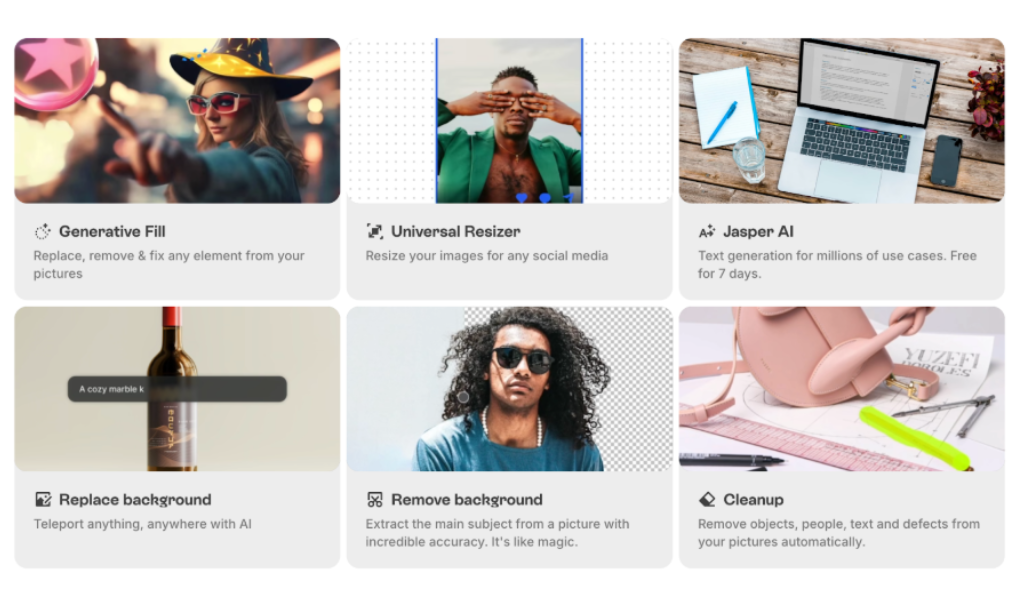1023x607 pixels.
Task: Select the Cleanup title
Action: tap(754, 500)
